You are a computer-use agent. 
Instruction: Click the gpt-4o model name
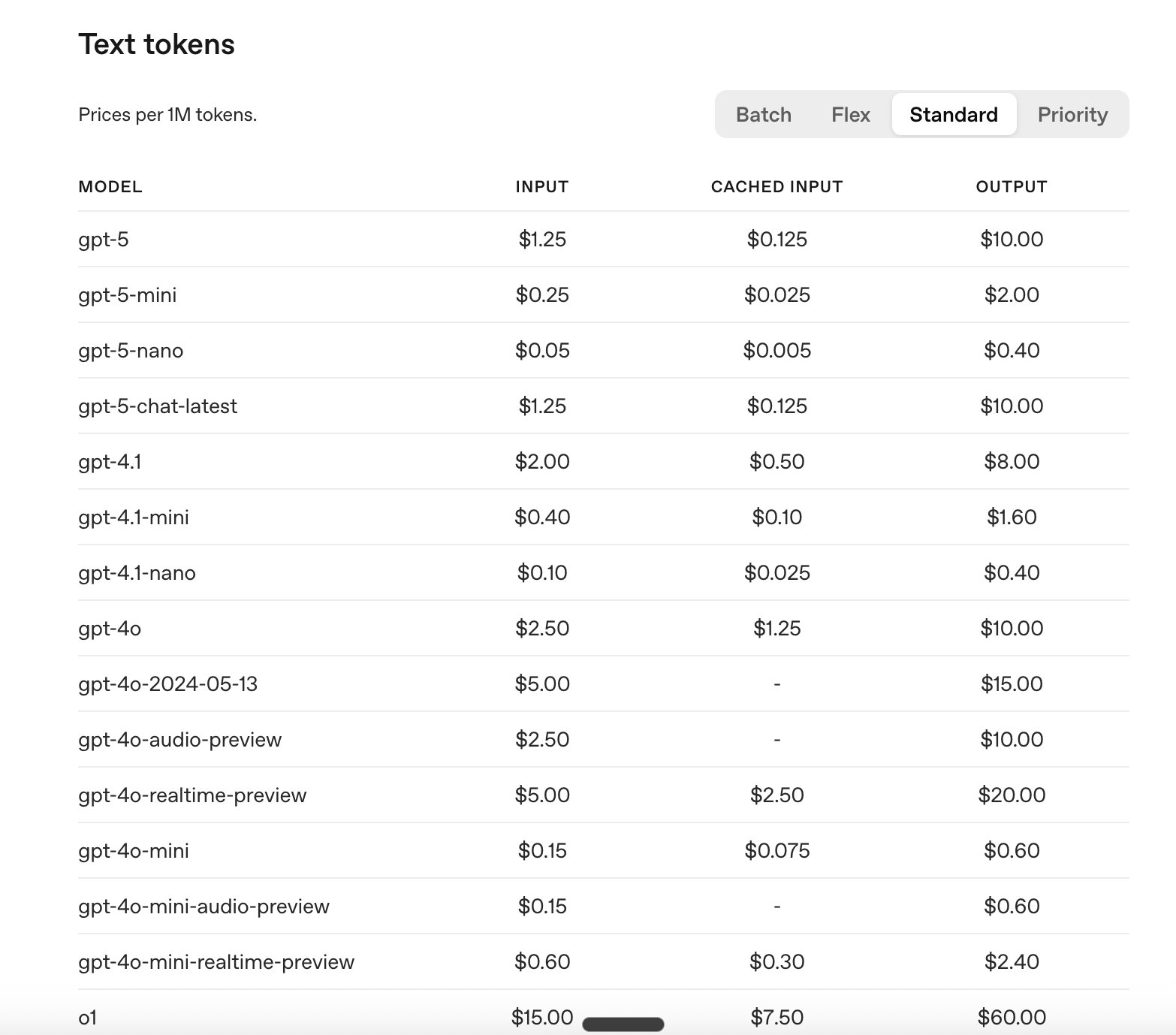pyautogui.click(x=110, y=629)
